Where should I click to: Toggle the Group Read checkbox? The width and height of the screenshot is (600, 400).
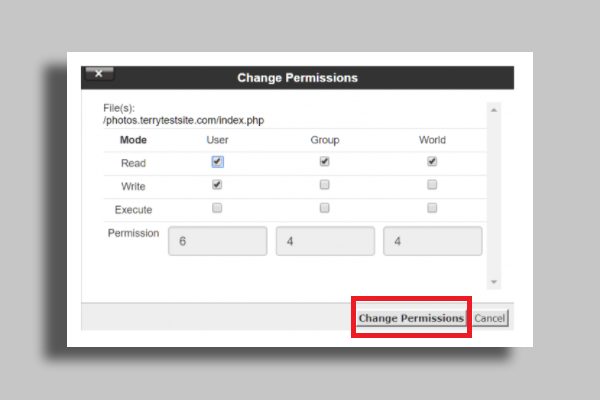324,161
